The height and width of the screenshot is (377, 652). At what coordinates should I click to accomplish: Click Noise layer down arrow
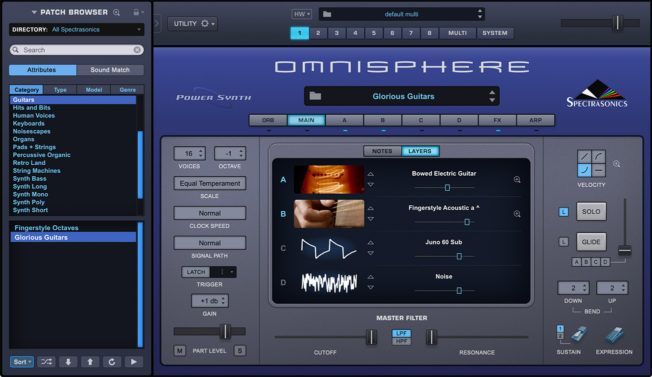[x=370, y=287]
